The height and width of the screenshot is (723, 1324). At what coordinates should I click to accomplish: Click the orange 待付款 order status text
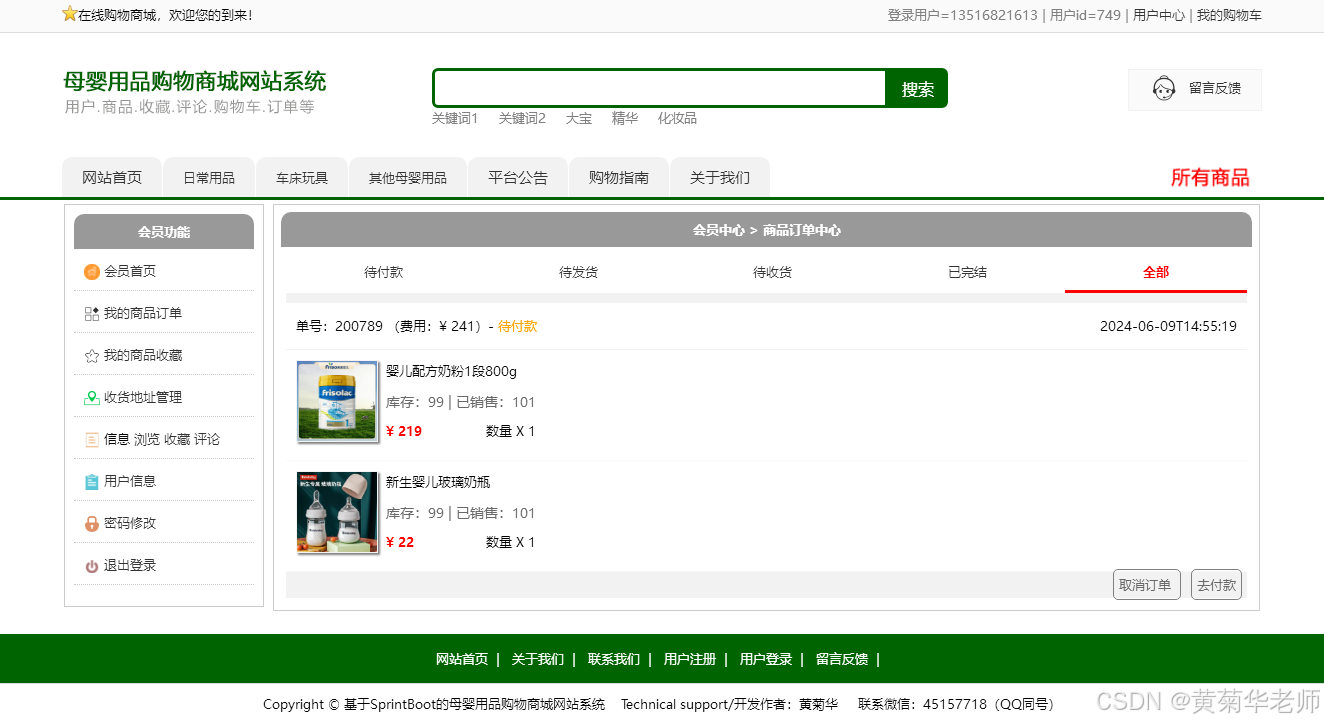pos(517,326)
